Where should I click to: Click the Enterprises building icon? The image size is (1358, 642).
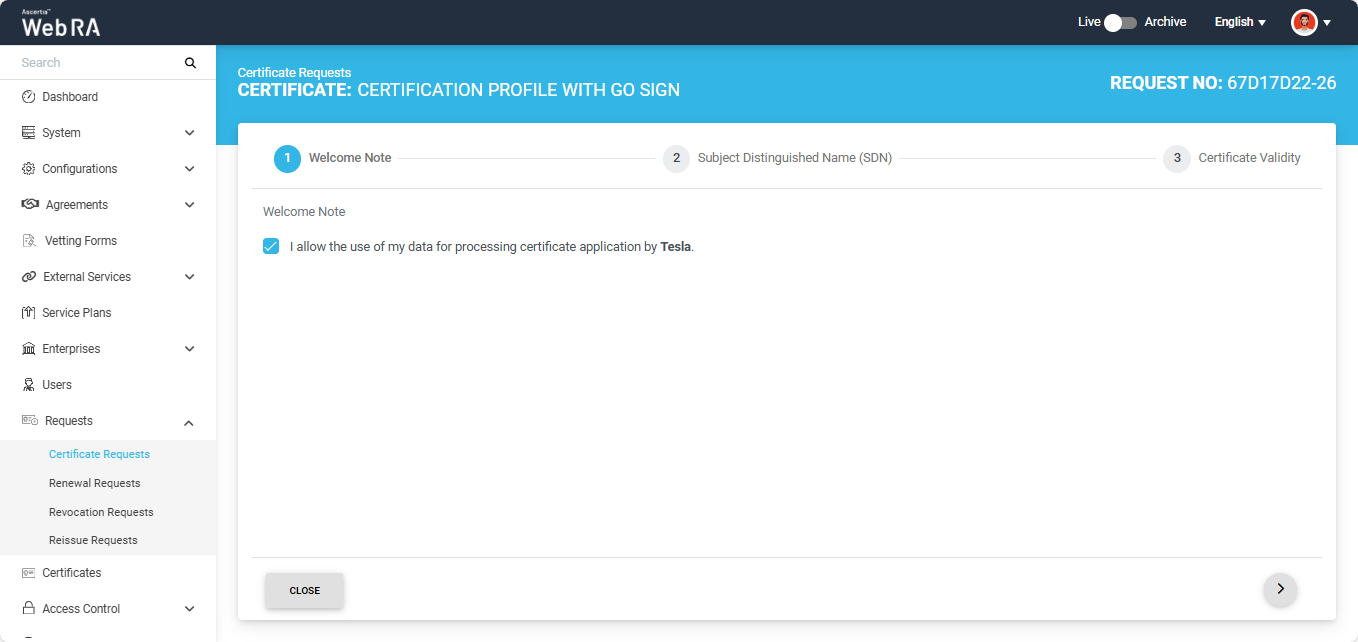click(28, 349)
